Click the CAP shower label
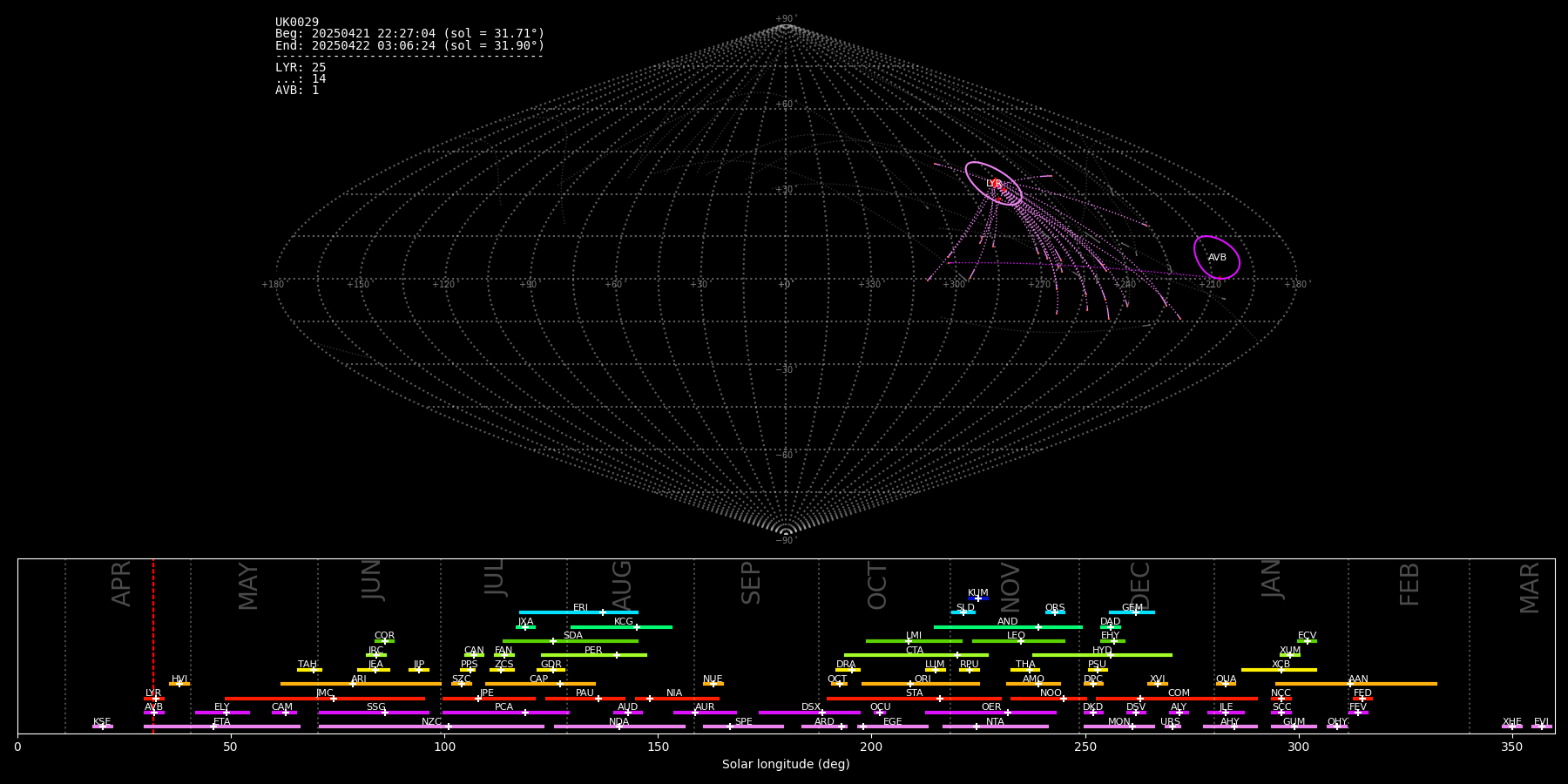1568x784 pixels. tap(539, 679)
